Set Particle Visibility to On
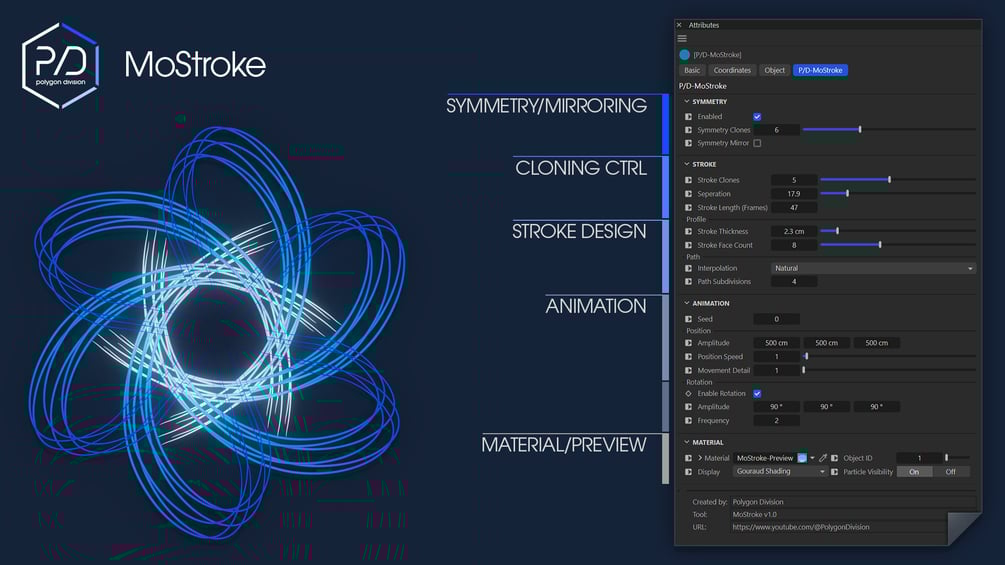The image size is (1005, 565). pos(915,472)
